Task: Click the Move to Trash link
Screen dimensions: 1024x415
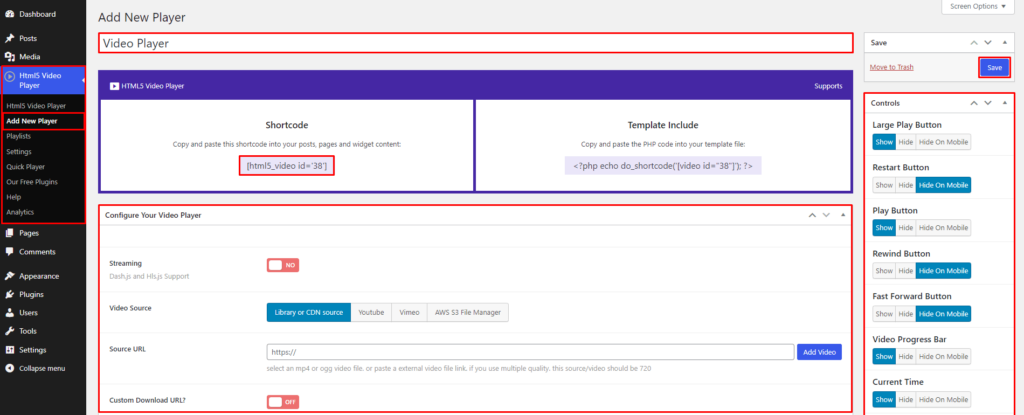Action: pos(891,67)
